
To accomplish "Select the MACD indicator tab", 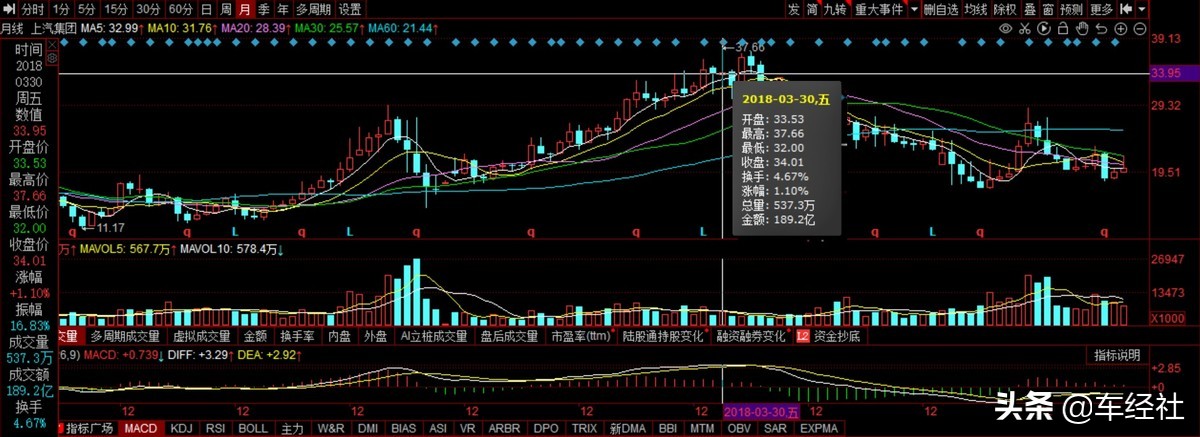I will 140,428.
